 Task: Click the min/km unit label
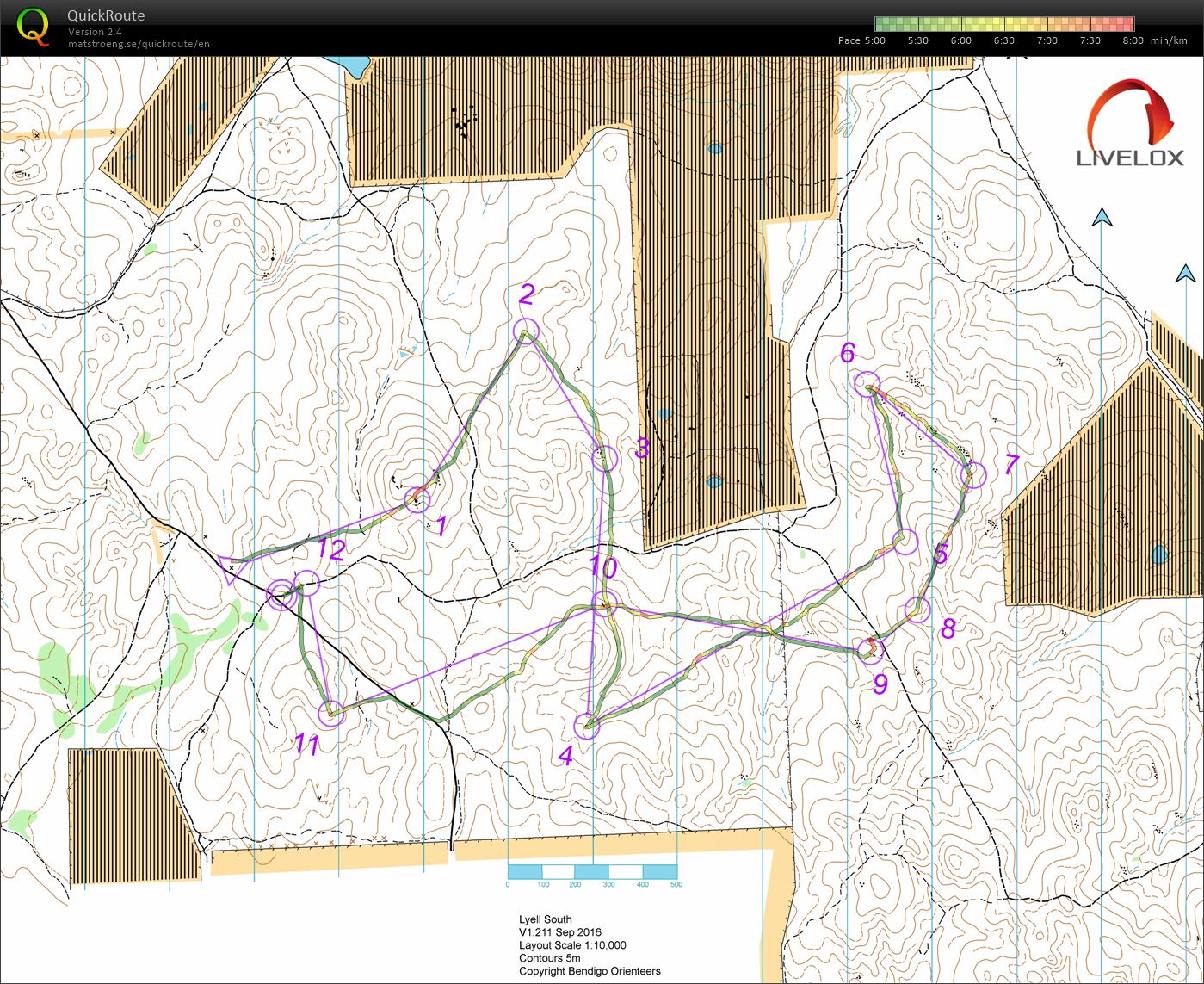tap(1169, 40)
